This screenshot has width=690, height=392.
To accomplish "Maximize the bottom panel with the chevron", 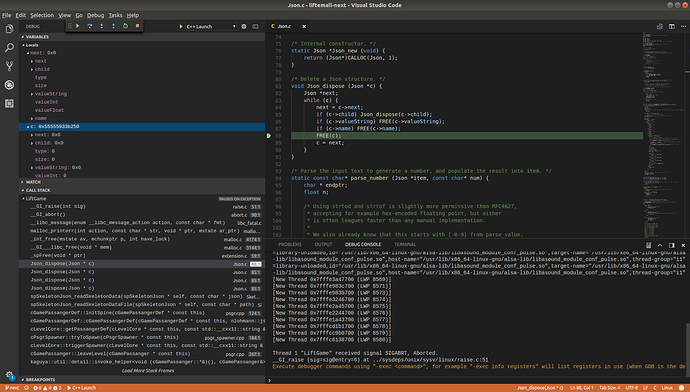I will pos(660,245).
